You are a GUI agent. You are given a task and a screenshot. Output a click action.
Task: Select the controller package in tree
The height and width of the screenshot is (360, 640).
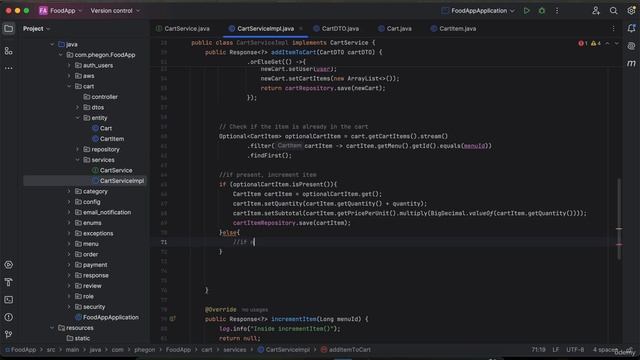tap(100, 97)
